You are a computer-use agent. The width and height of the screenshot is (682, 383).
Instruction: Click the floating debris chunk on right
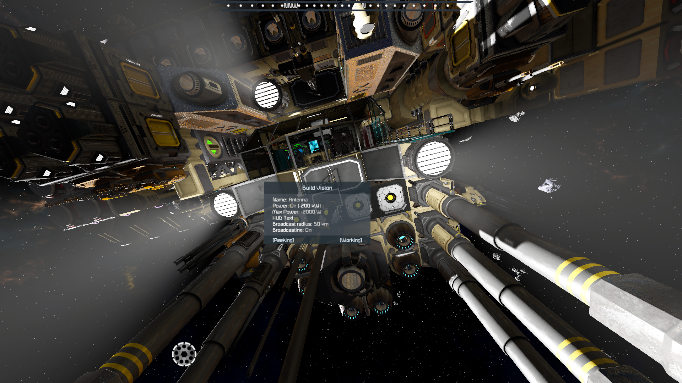click(549, 186)
